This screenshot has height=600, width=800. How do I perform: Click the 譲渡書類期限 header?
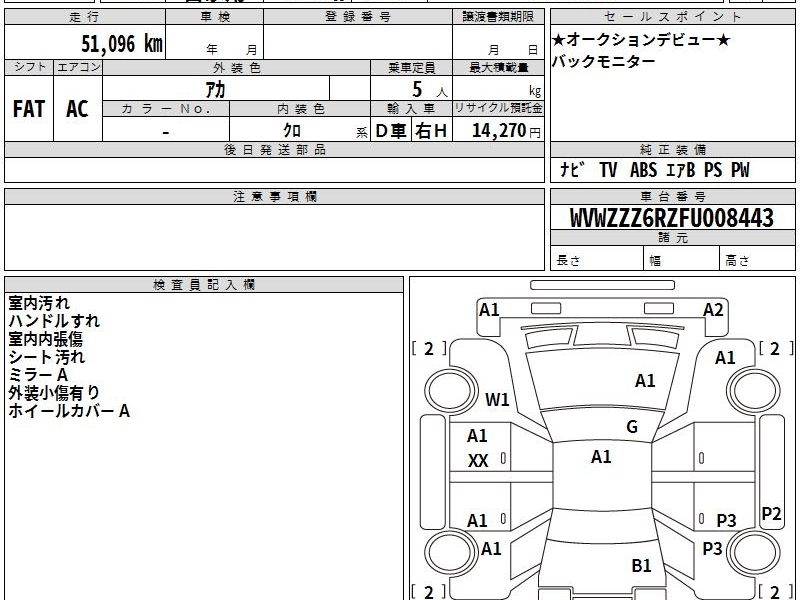(x=498, y=17)
